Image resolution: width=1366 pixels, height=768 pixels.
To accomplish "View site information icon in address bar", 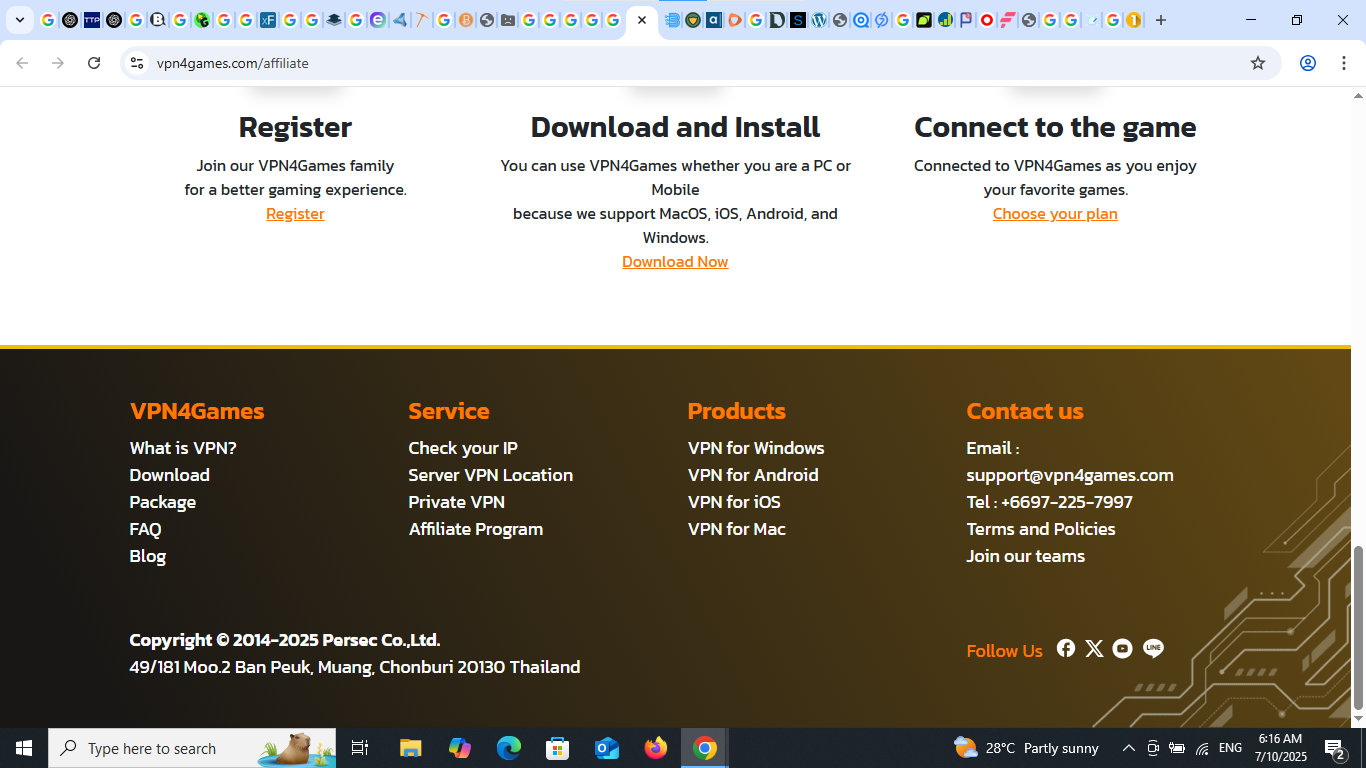I will coord(137,63).
